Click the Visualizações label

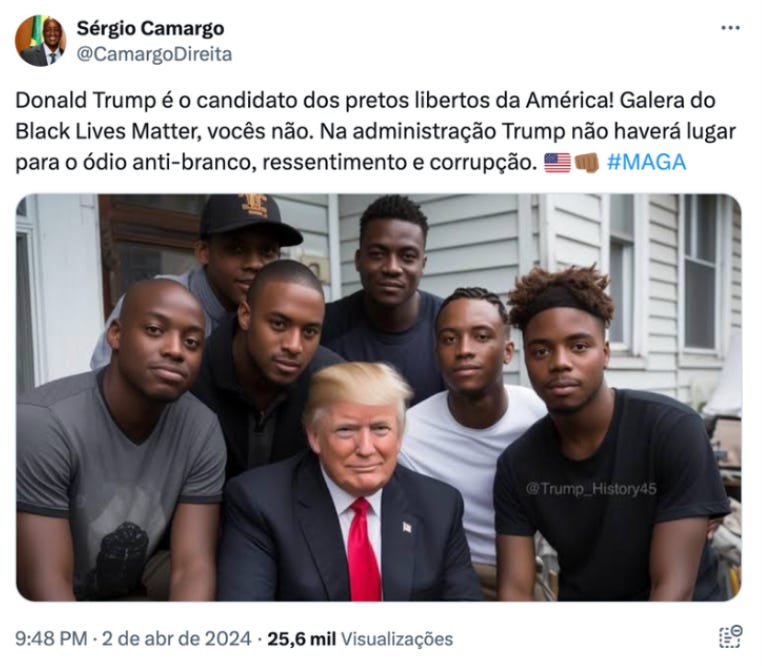click(397, 639)
